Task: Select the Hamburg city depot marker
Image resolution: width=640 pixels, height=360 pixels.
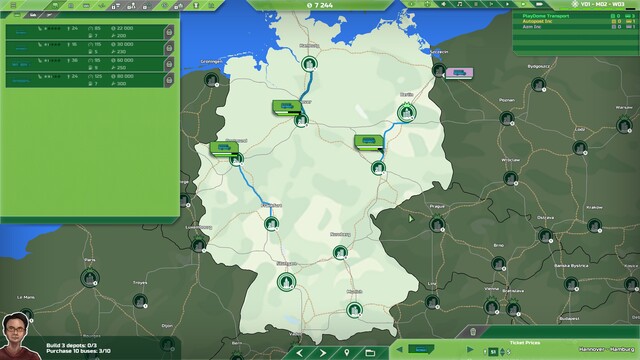Action: (309, 64)
